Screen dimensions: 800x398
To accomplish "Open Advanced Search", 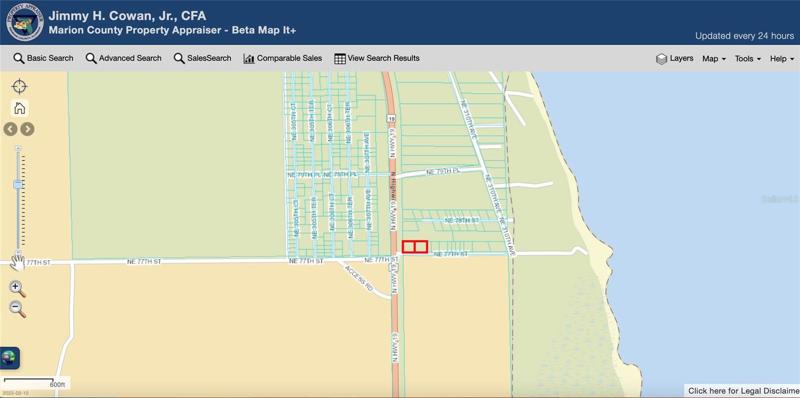I will (123, 58).
